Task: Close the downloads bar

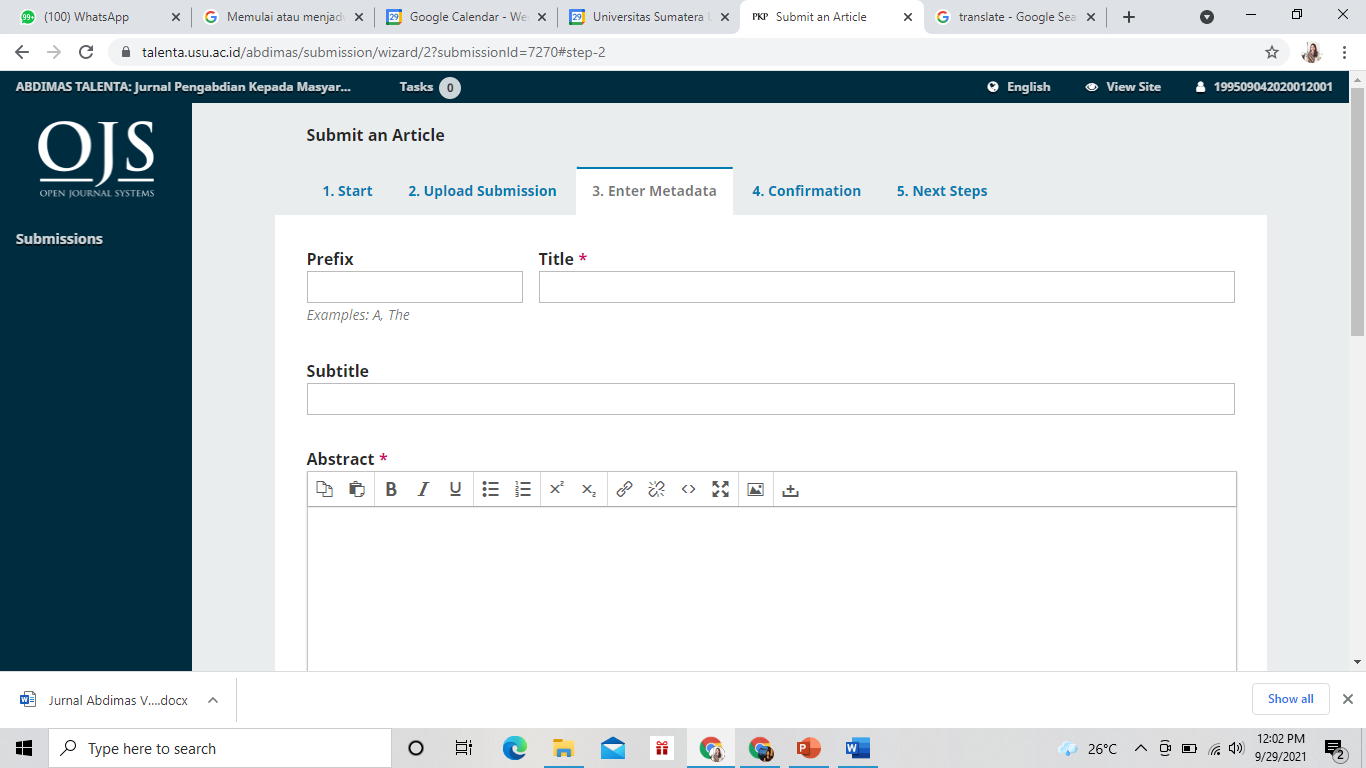Action: 1347,699
